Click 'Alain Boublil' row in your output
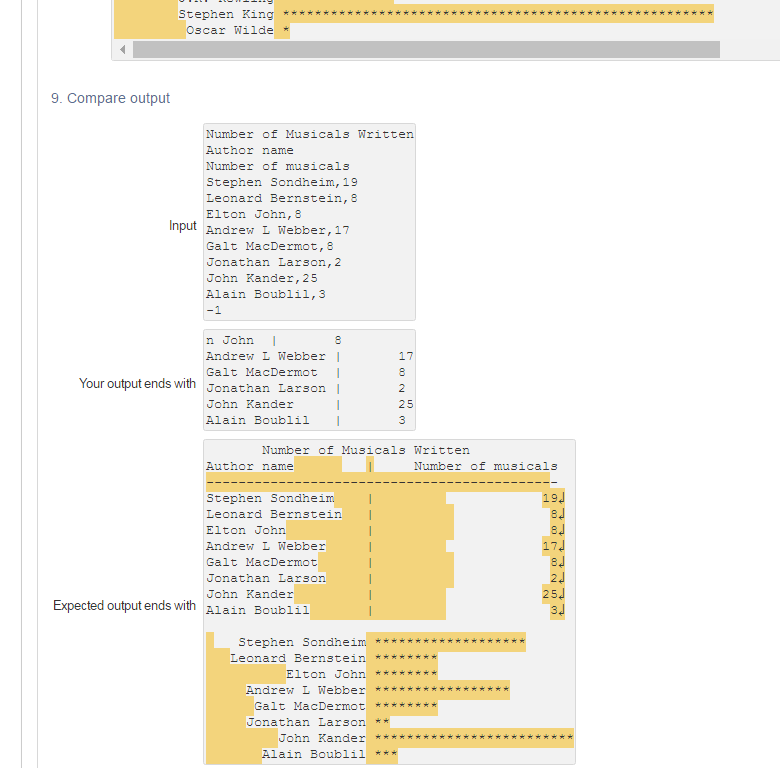780x768 pixels. coord(306,420)
